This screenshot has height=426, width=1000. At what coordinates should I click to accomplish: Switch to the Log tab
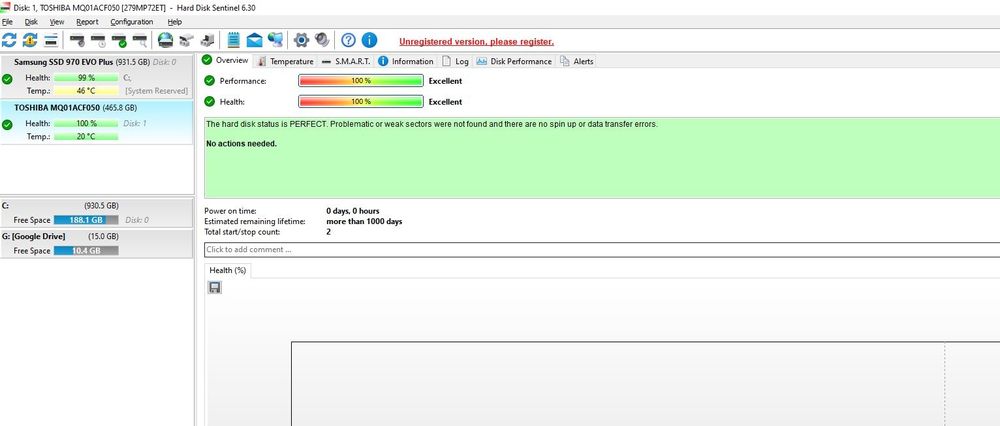pyautogui.click(x=455, y=61)
